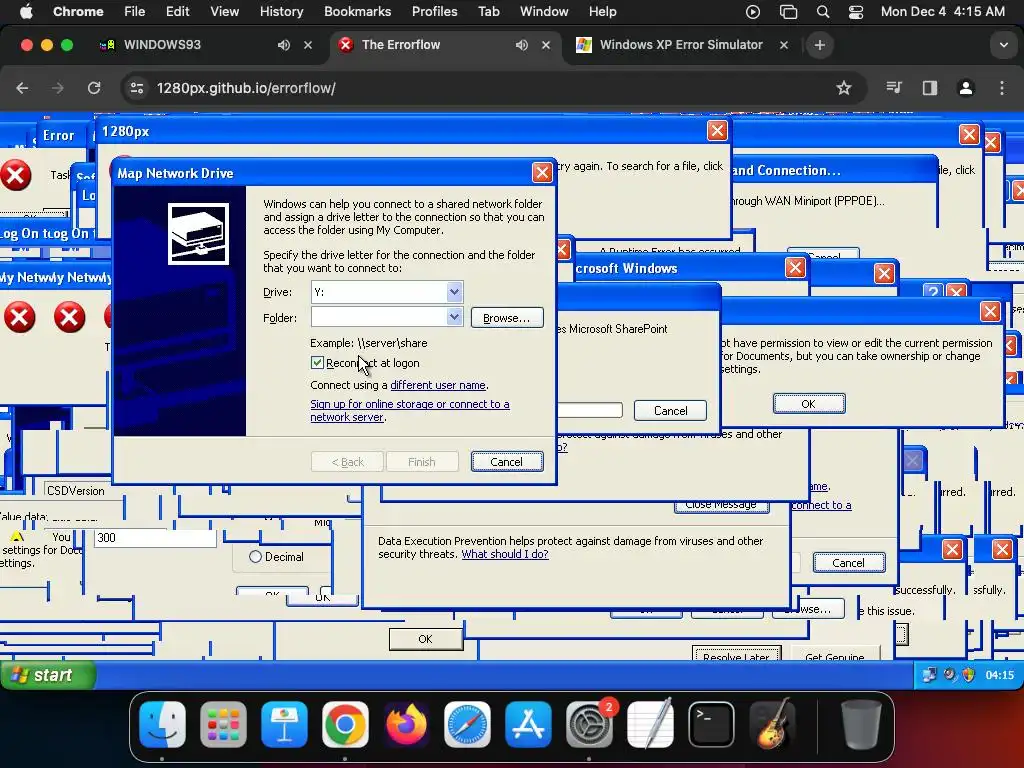Click the Finder icon in the Dock

(x=163, y=724)
